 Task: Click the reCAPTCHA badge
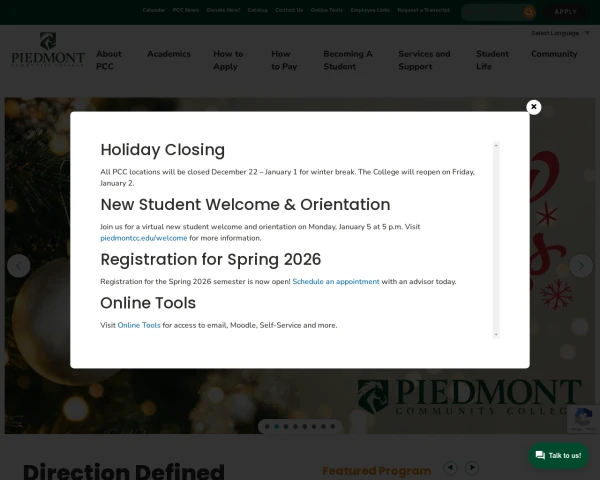coord(584,419)
